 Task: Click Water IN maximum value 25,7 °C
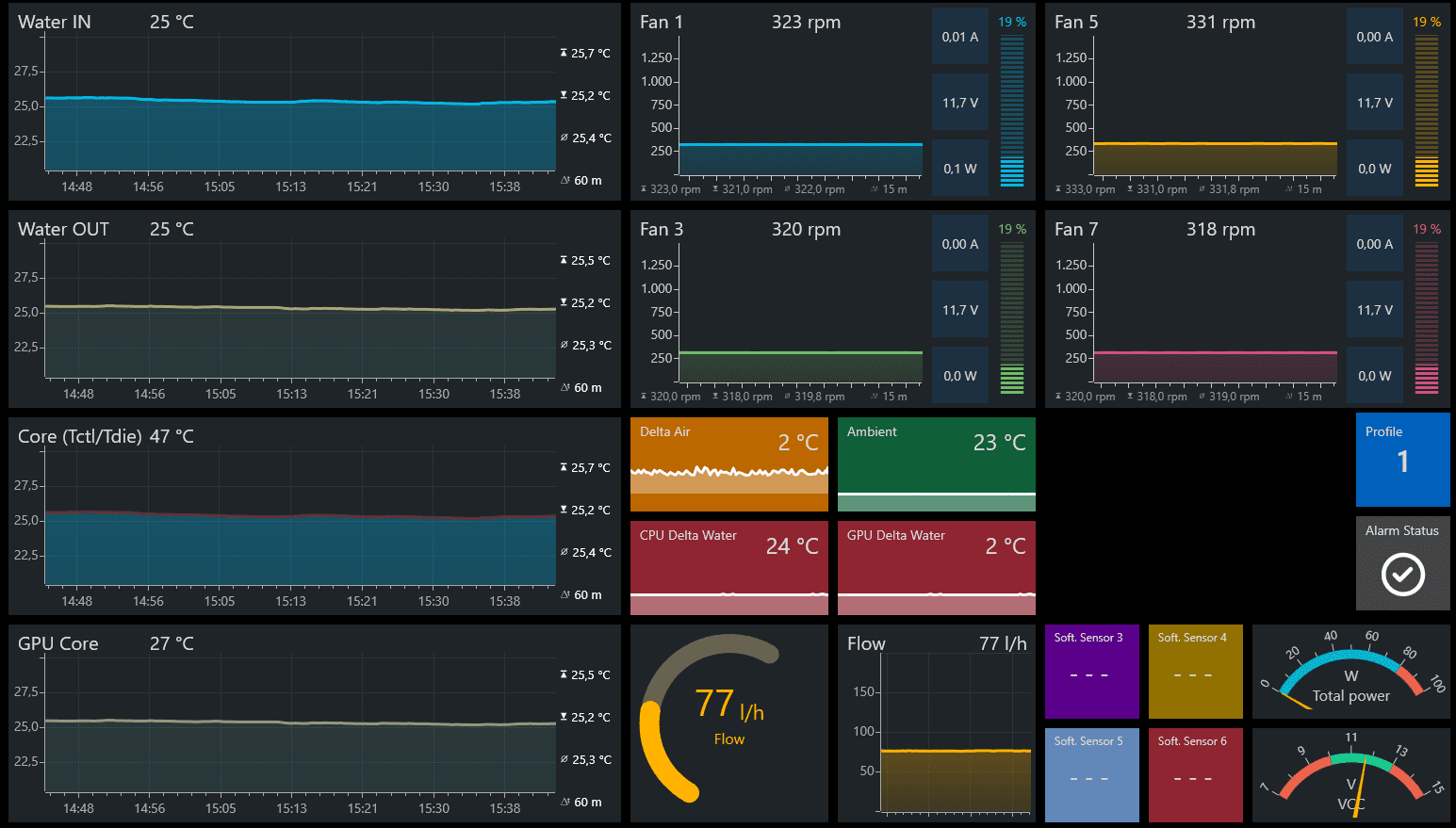click(585, 54)
